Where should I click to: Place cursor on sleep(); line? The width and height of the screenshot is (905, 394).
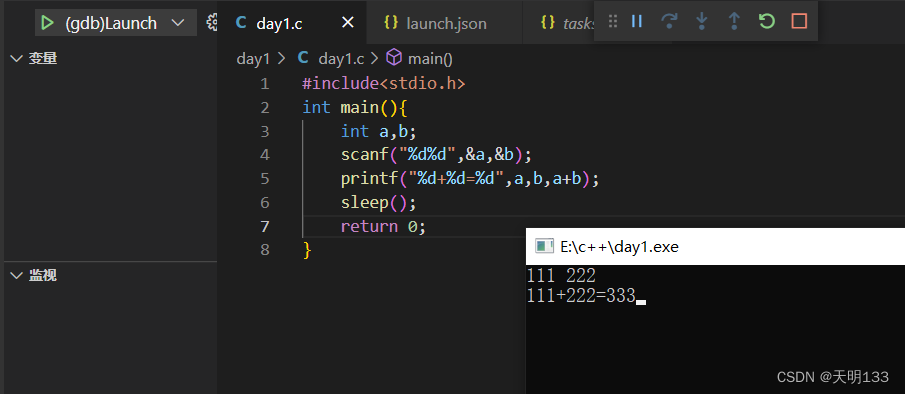pos(379,202)
